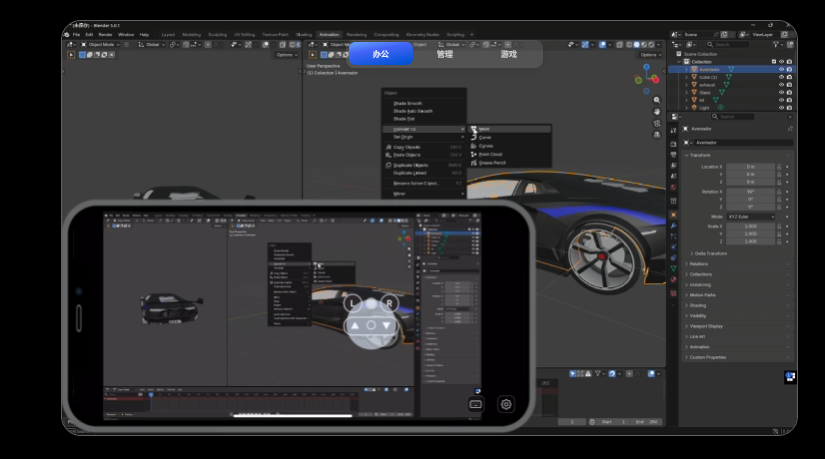Toggle lock on Location X

point(779,167)
